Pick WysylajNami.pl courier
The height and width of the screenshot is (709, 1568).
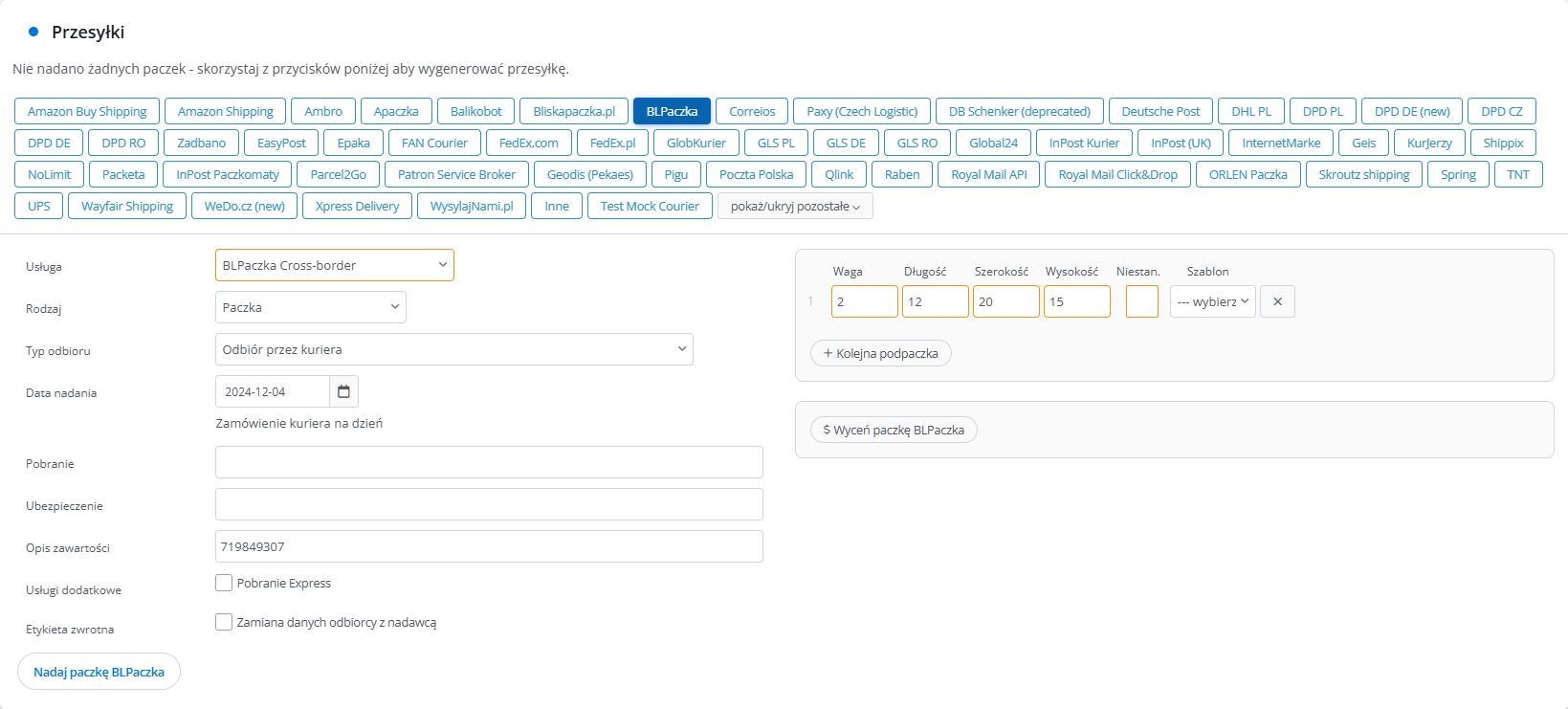click(472, 206)
